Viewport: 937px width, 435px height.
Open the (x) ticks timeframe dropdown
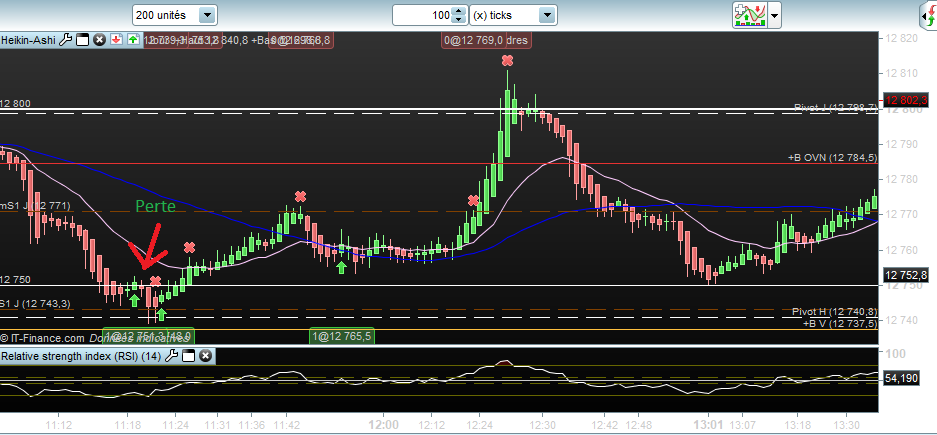[x=546, y=15]
